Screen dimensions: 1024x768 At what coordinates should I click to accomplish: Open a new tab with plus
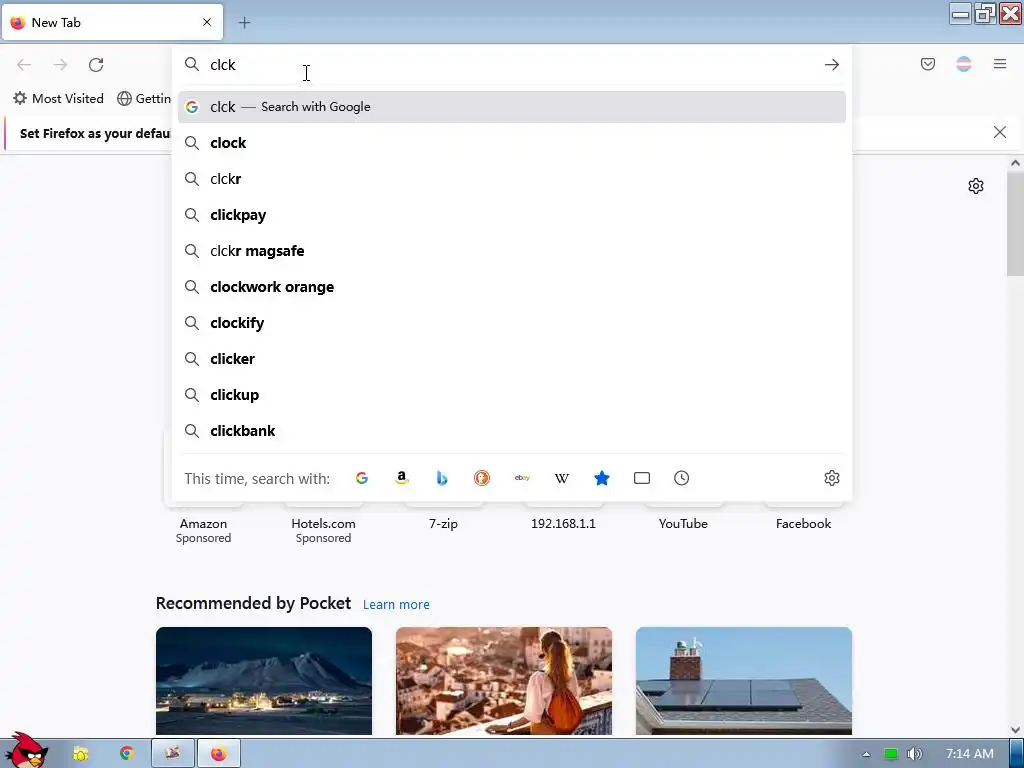244,23
